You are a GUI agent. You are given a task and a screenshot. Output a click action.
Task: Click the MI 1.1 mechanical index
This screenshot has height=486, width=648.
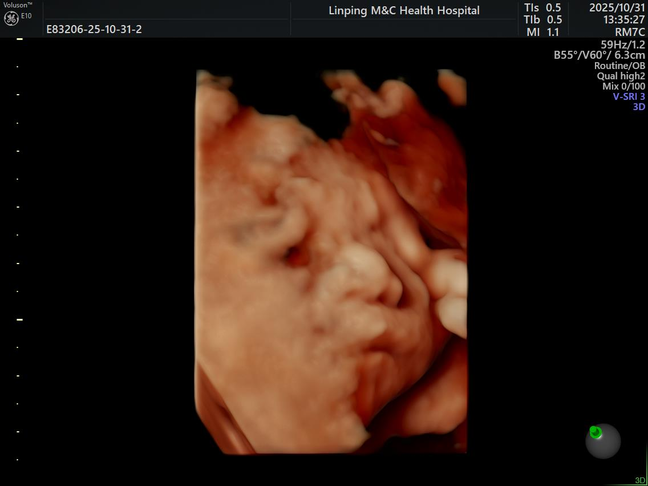click(x=542, y=32)
